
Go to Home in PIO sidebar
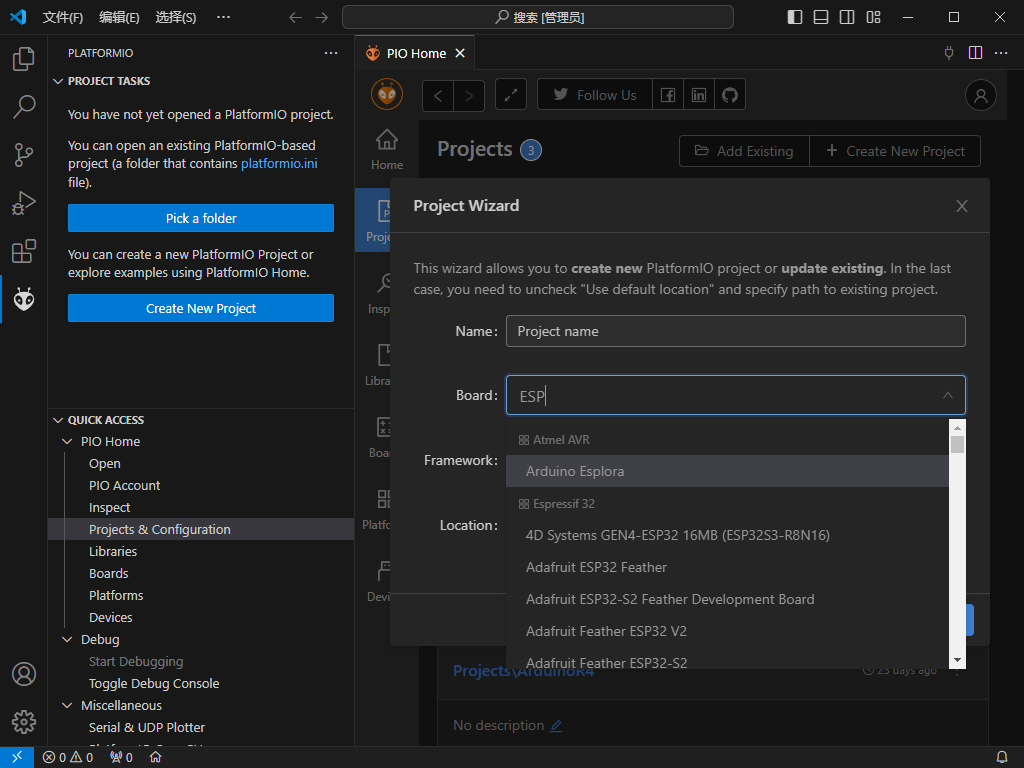[387, 150]
